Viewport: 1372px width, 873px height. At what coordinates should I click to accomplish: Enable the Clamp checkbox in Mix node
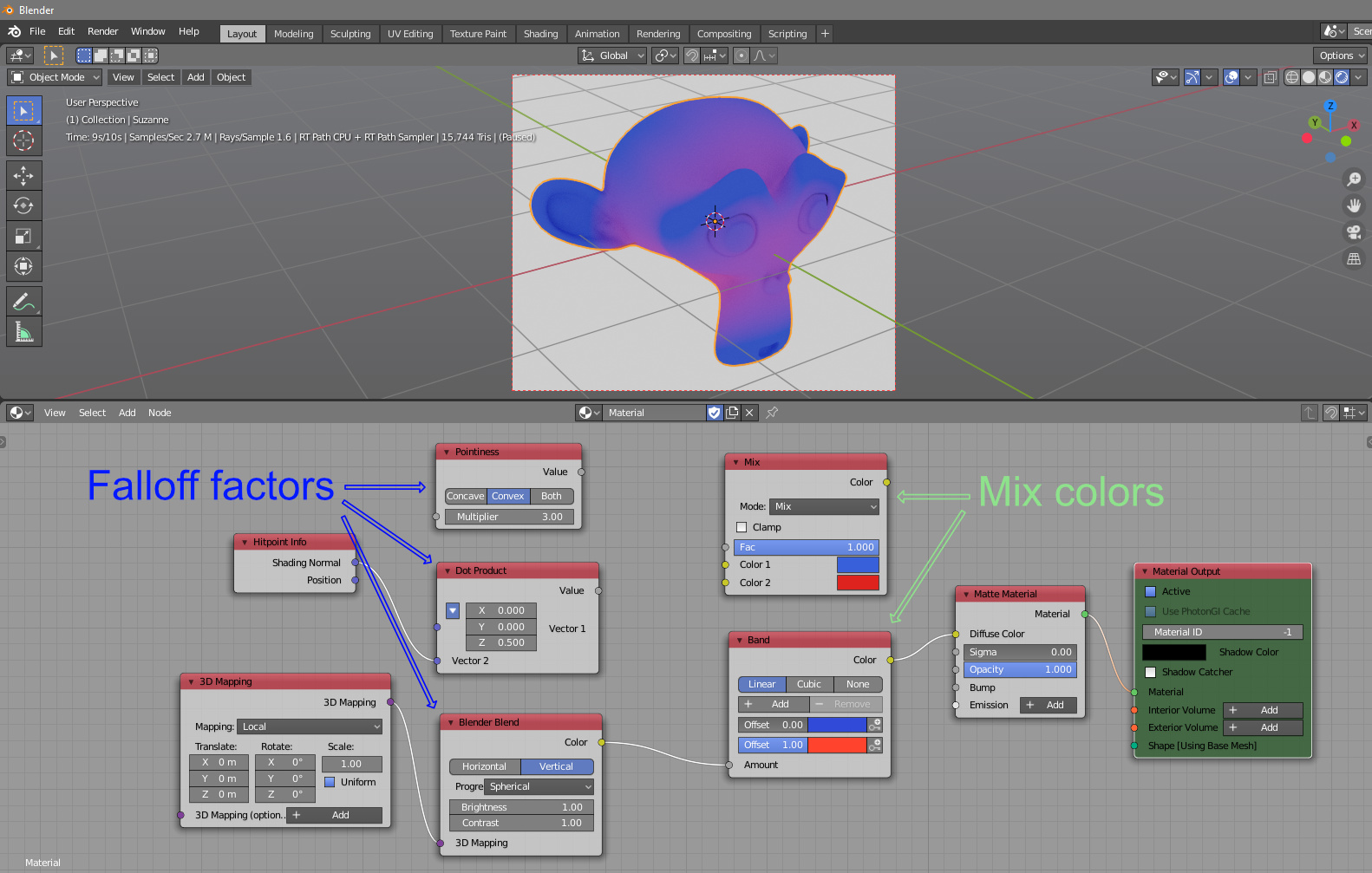pyautogui.click(x=742, y=527)
